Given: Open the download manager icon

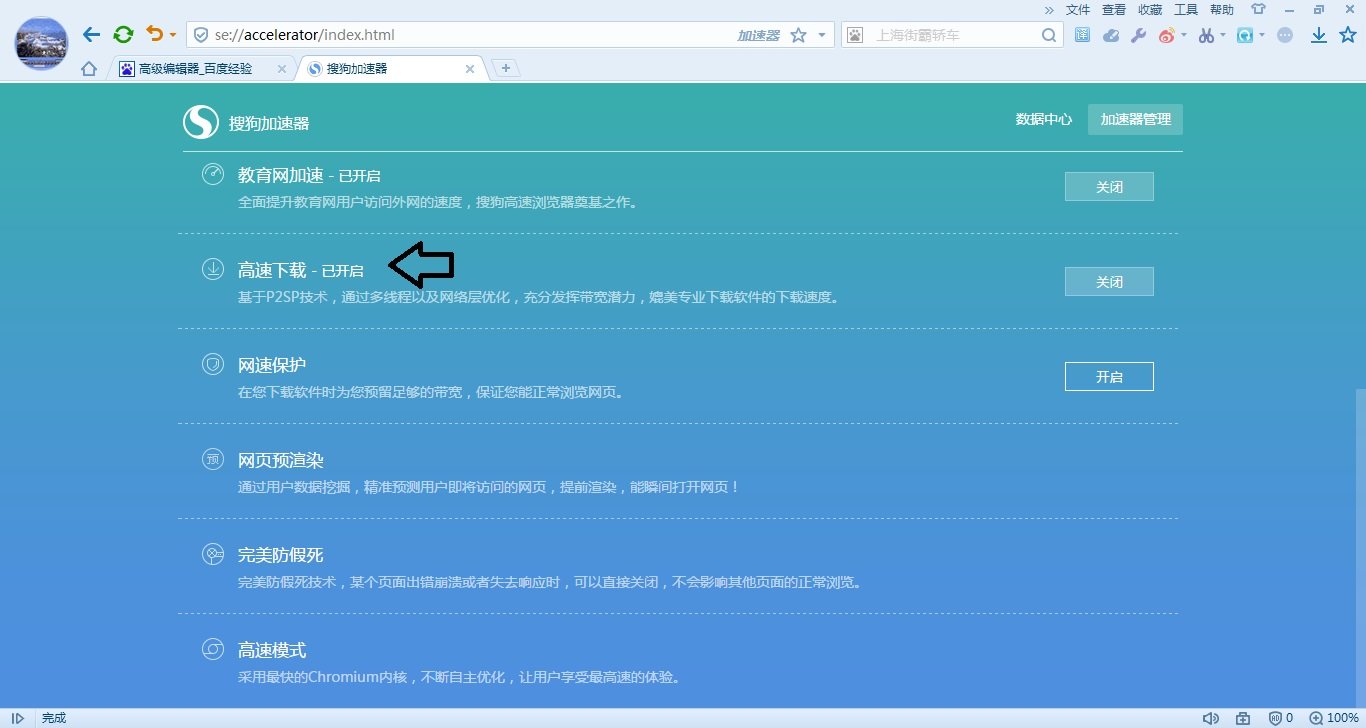Looking at the screenshot, I should coord(1319,34).
